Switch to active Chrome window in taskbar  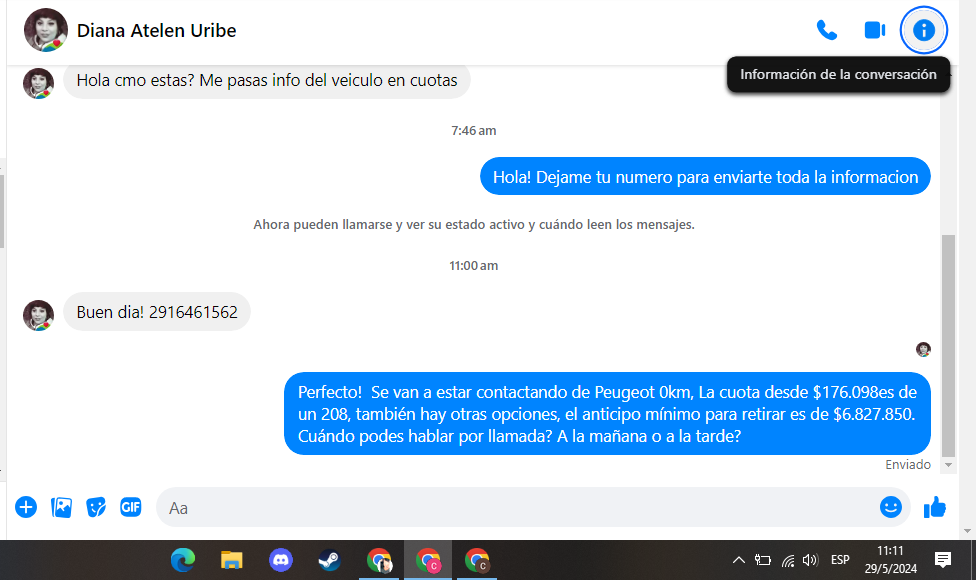click(x=428, y=561)
